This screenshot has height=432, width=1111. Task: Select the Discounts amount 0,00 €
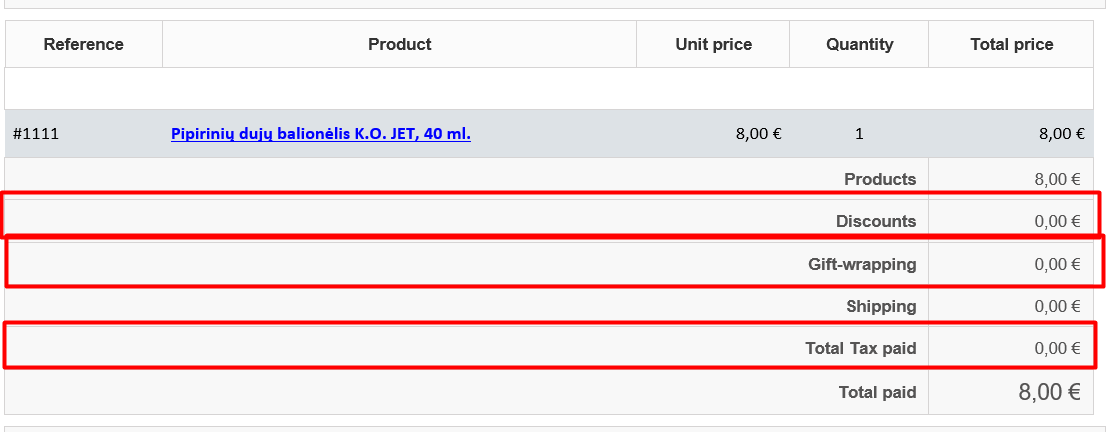1057,222
